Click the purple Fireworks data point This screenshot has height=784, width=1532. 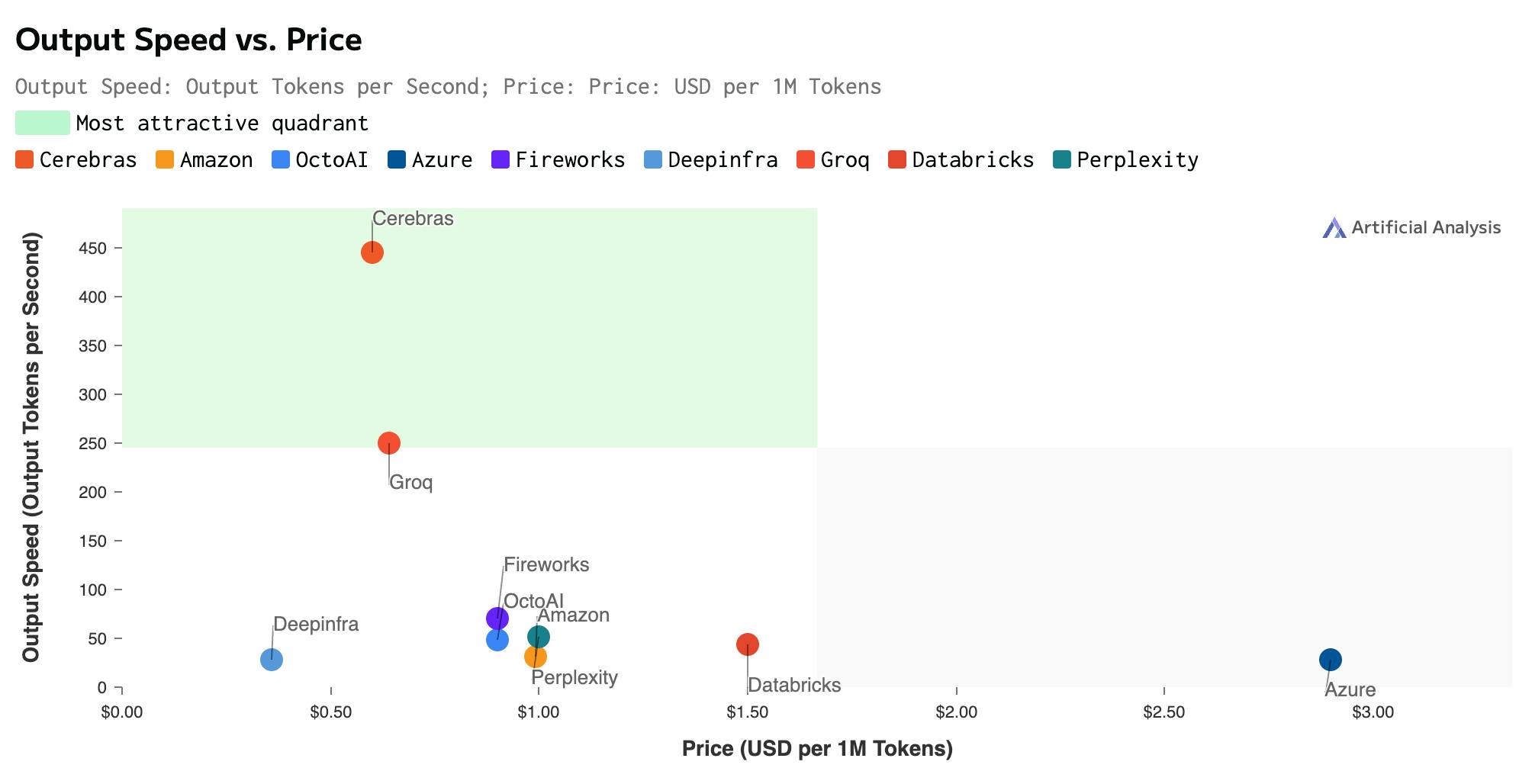(x=497, y=618)
